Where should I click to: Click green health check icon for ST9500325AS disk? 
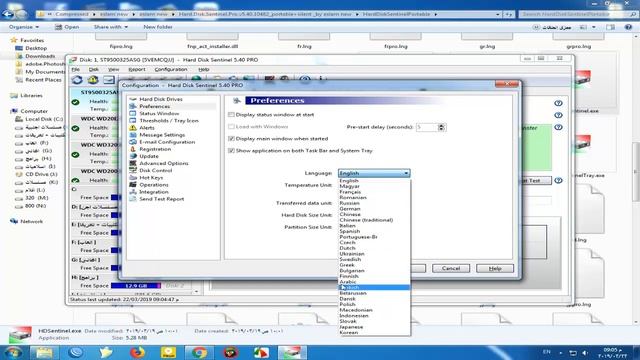pyautogui.click(x=76, y=102)
